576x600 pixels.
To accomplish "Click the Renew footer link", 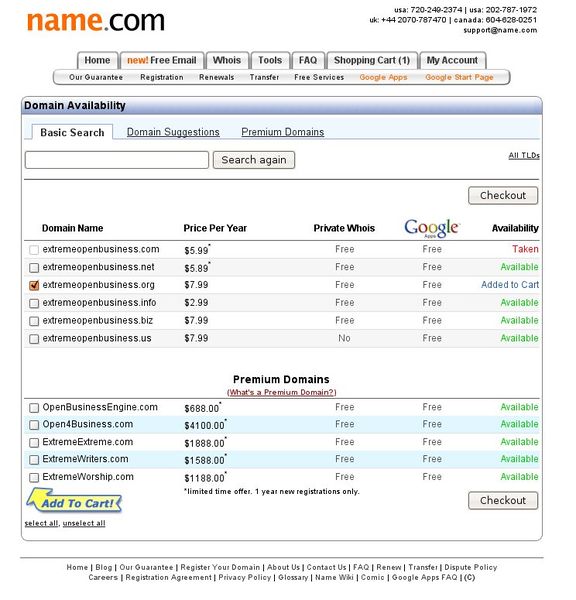I will point(389,567).
